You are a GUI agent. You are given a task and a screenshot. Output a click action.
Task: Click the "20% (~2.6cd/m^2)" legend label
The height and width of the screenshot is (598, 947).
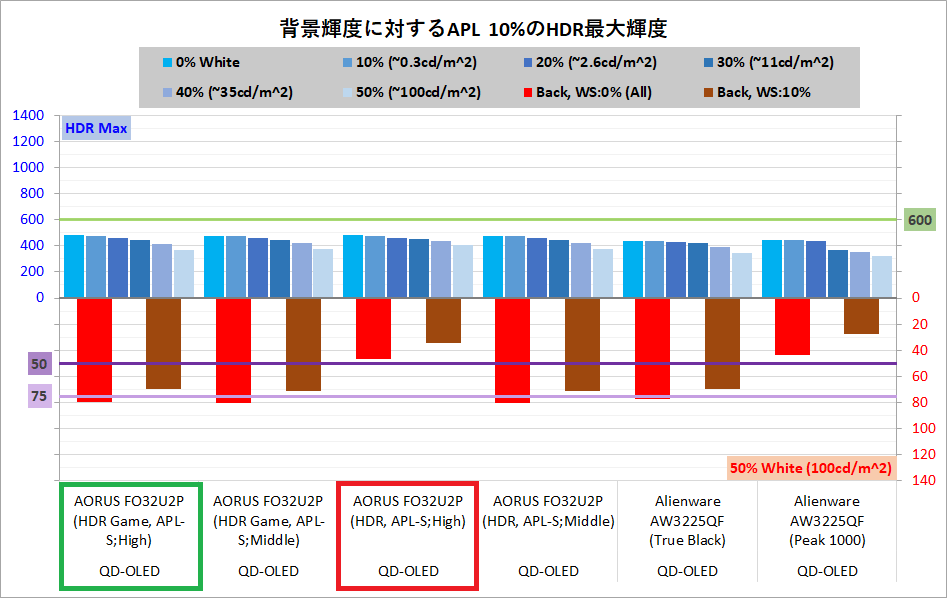596,62
